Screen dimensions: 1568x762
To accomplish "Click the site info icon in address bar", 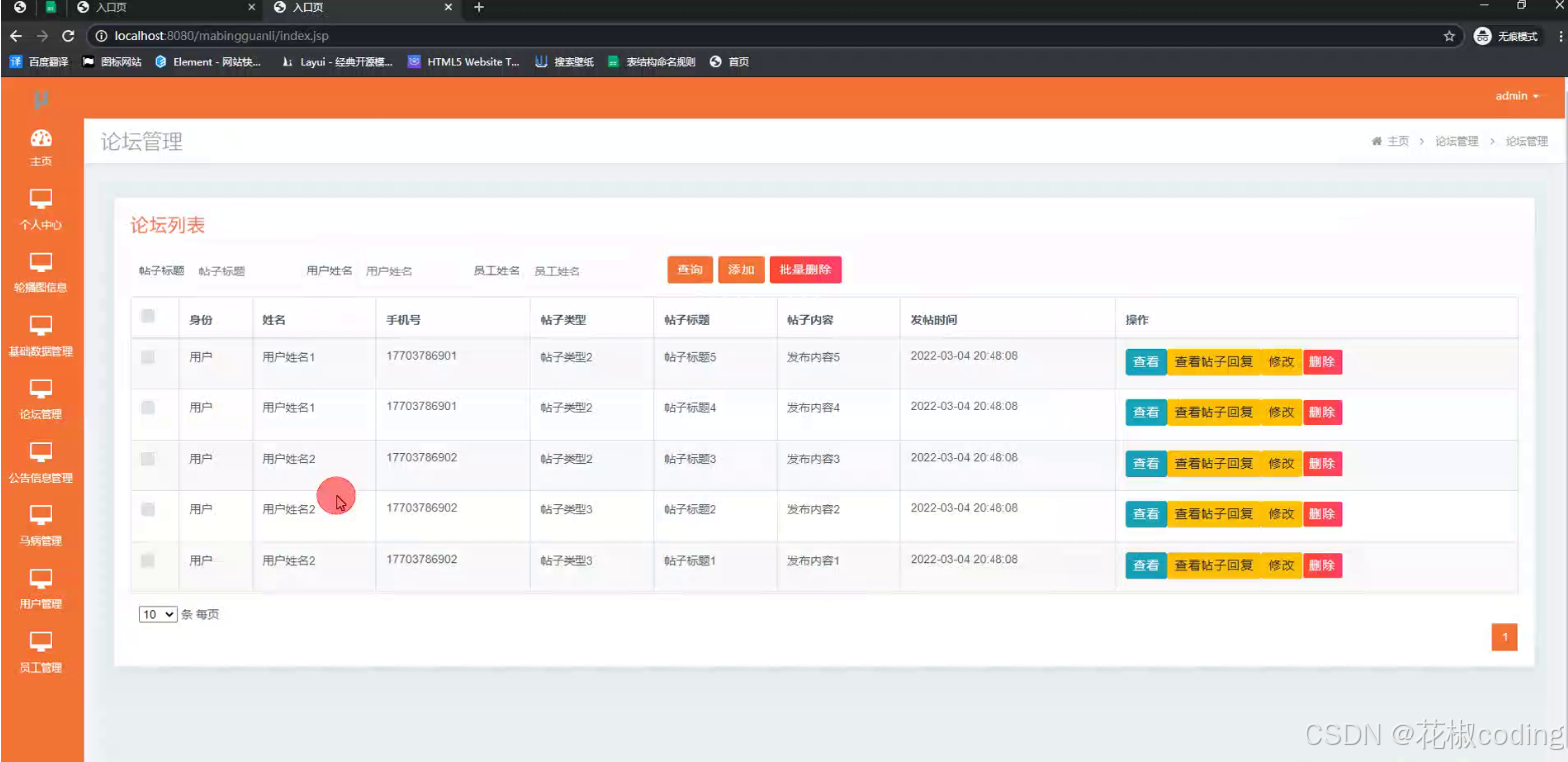I will coord(101,36).
